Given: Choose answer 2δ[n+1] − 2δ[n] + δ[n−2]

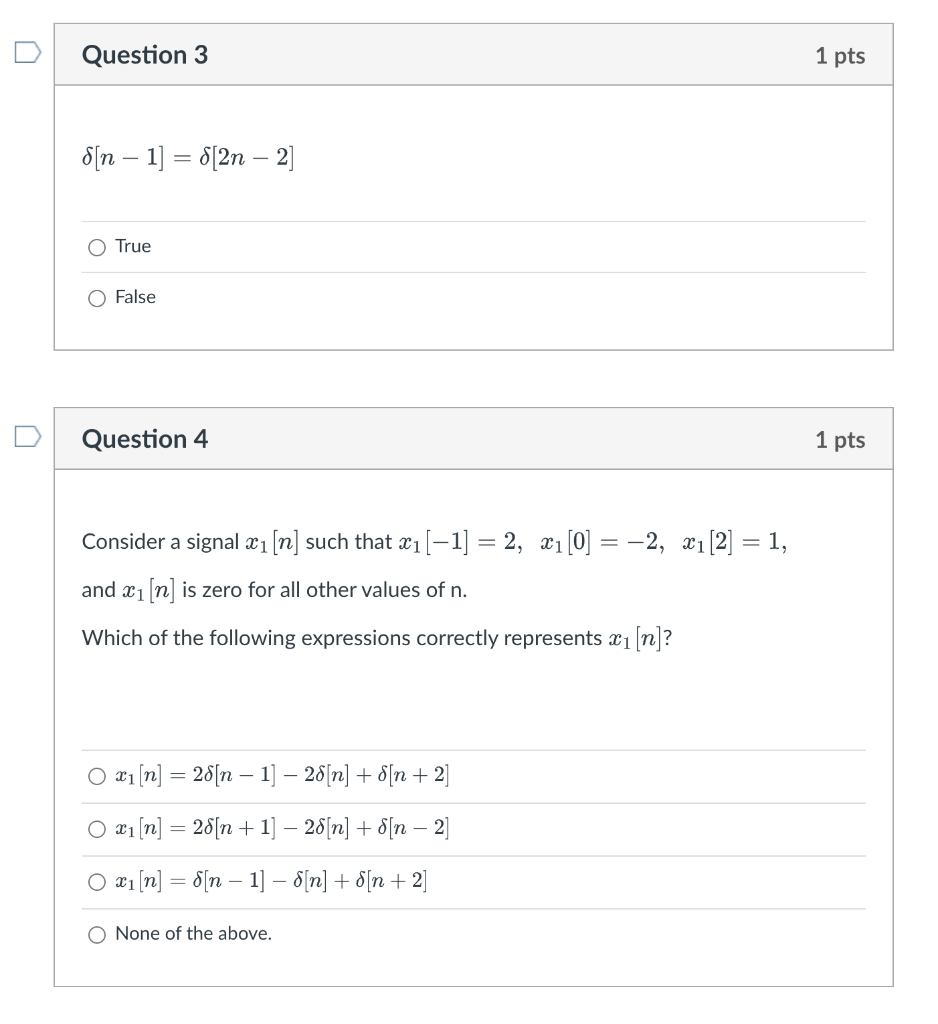Looking at the screenshot, I should pos(97,827).
